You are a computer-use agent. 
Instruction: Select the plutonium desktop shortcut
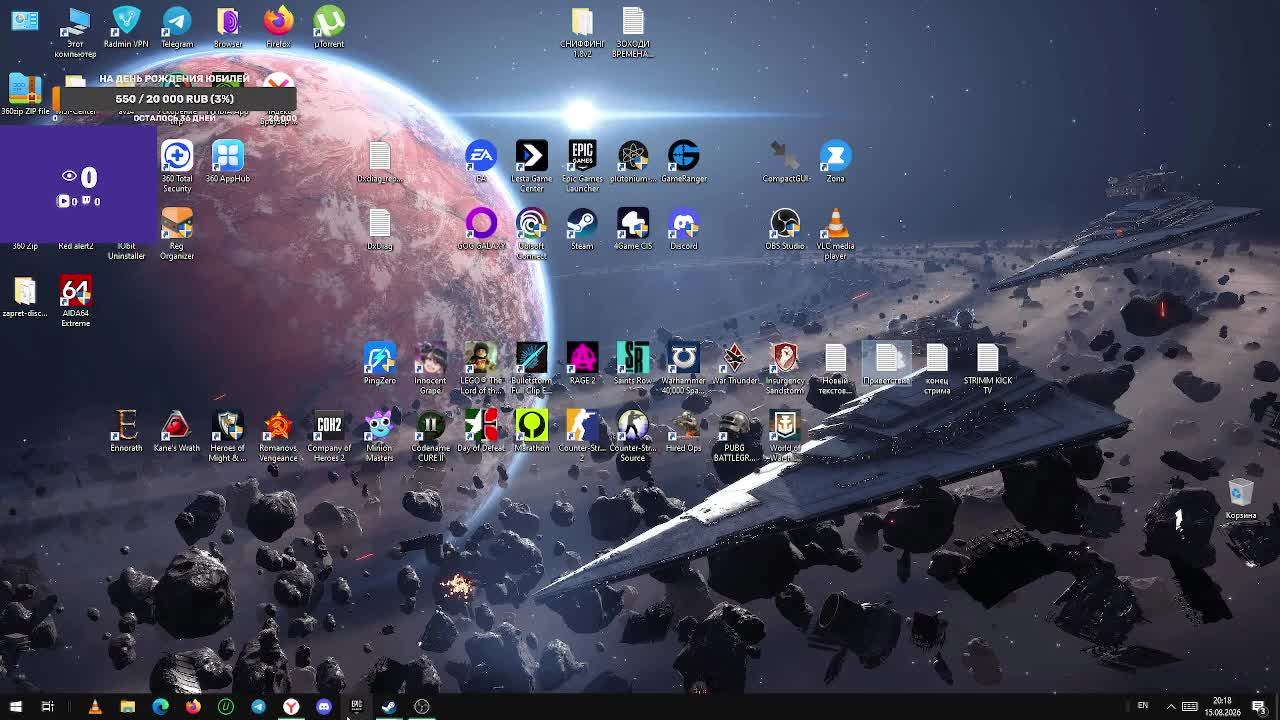pos(633,162)
